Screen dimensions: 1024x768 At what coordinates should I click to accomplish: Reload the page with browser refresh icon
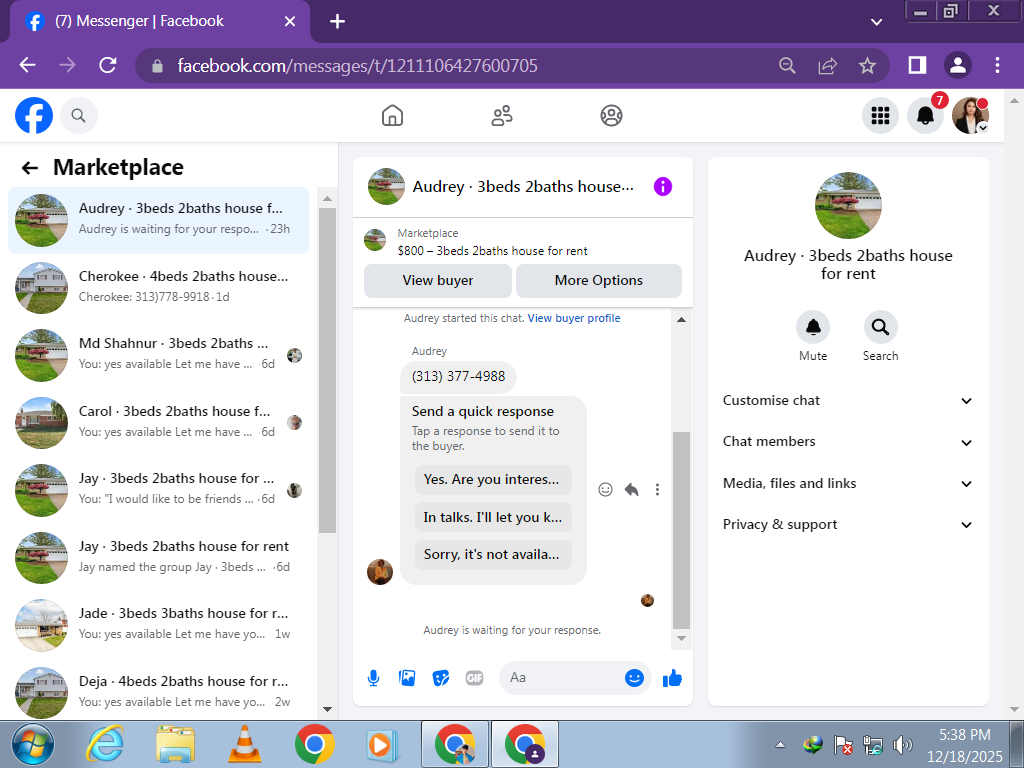click(x=108, y=65)
